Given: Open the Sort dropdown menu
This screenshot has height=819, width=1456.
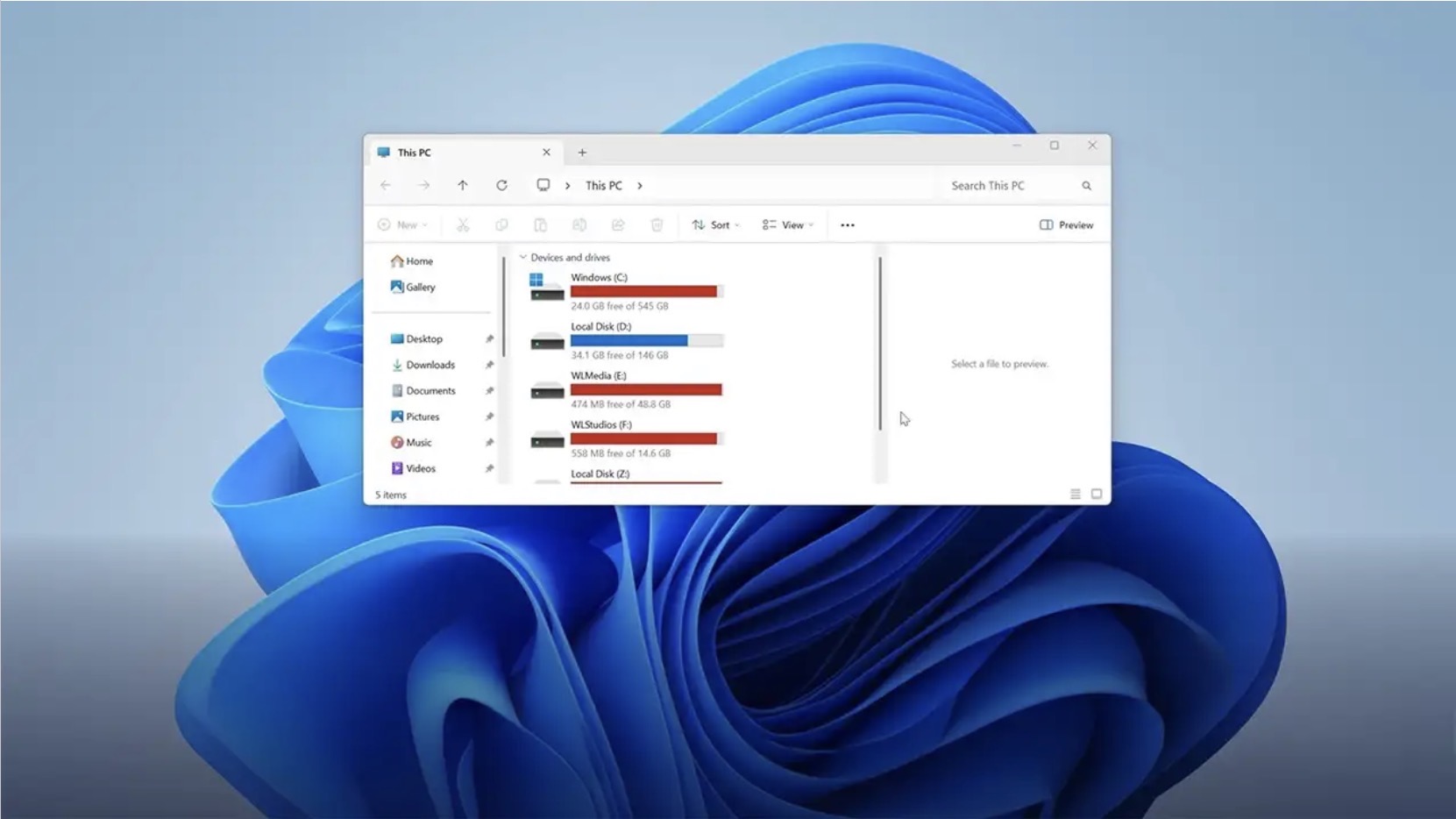Looking at the screenshot, I should tap(715, 225).
